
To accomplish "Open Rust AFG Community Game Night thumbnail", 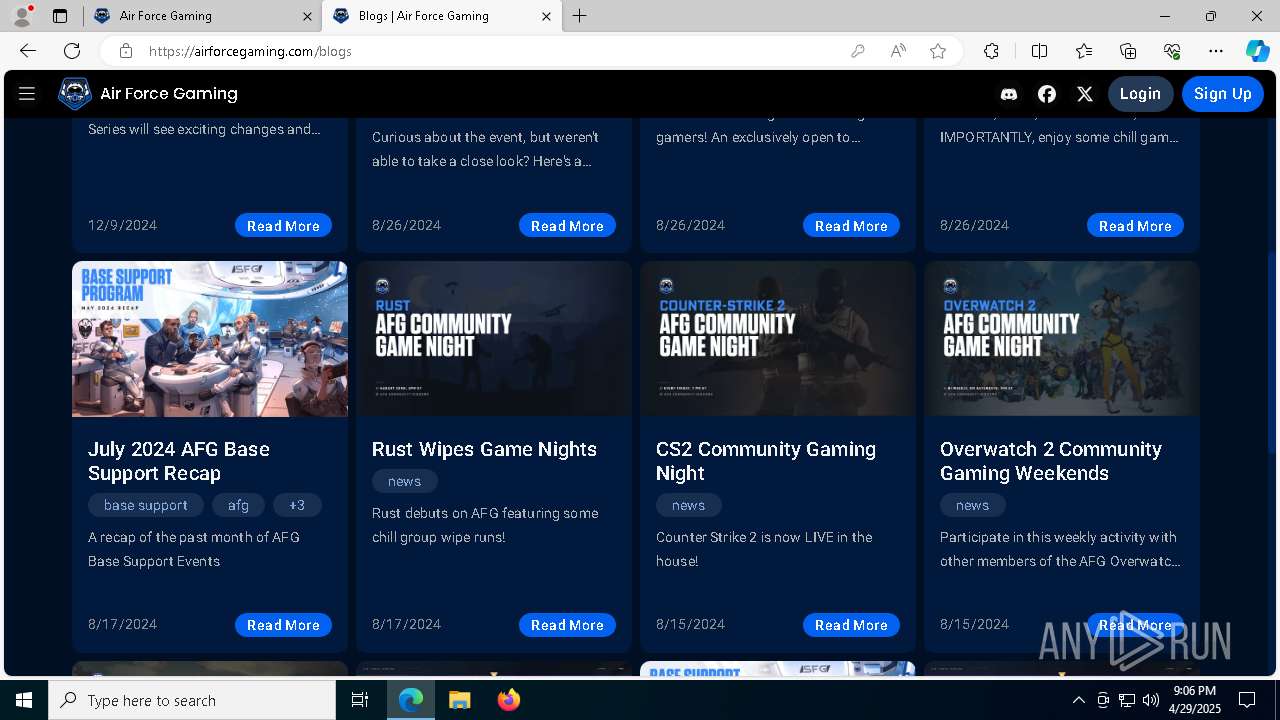I will (494, 339).
